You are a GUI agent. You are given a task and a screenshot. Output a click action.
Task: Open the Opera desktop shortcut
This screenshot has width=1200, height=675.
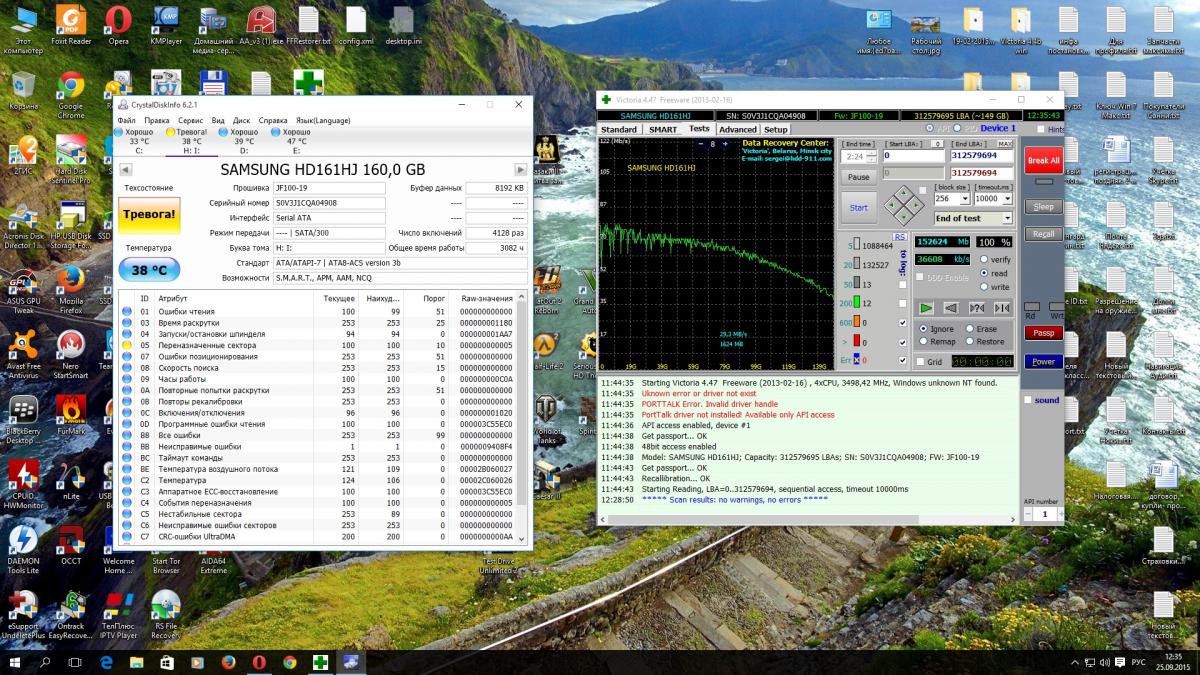118,24
